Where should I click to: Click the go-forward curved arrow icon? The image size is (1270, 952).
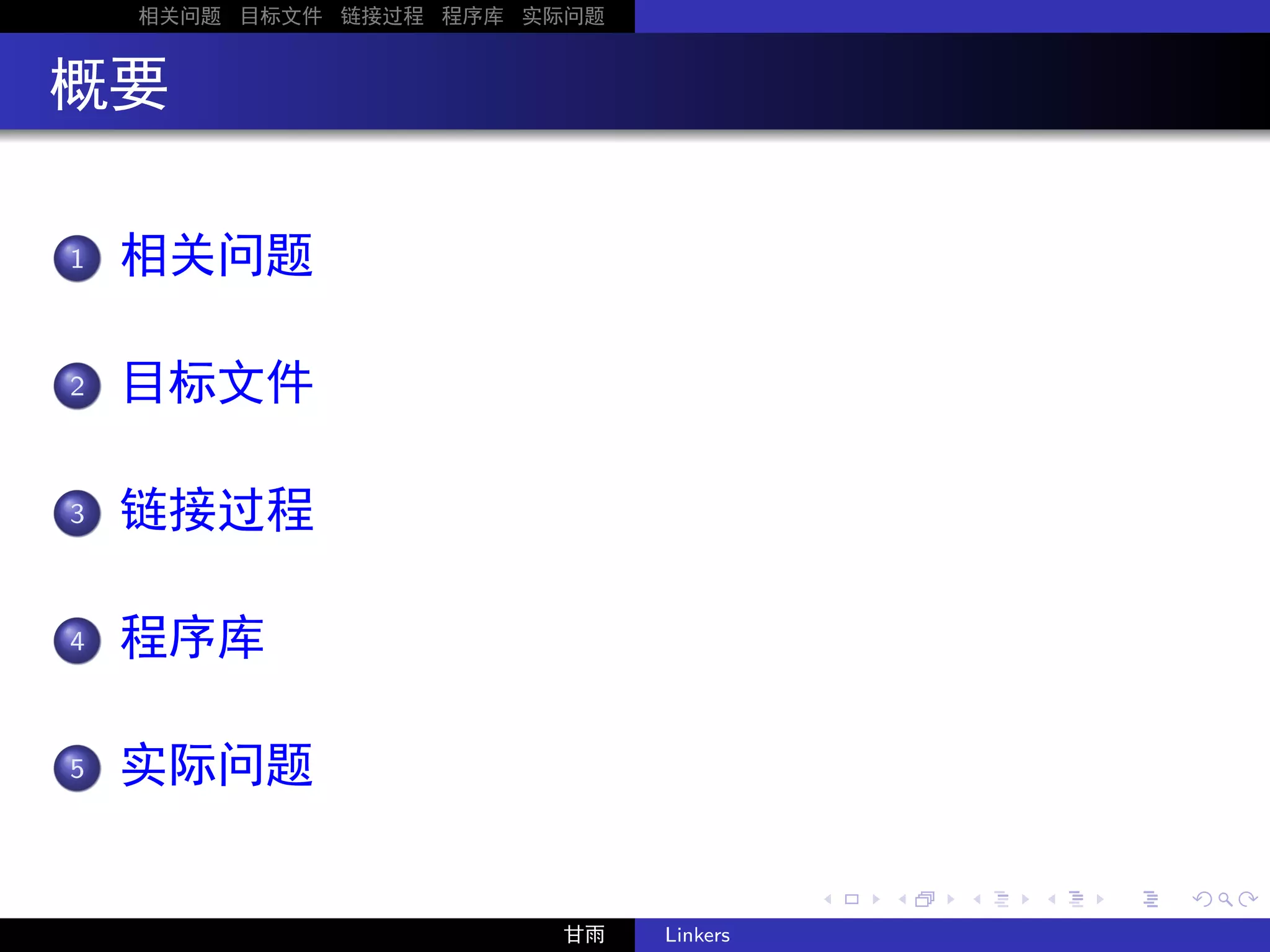pyautogui.click(x=1248, y=899)
